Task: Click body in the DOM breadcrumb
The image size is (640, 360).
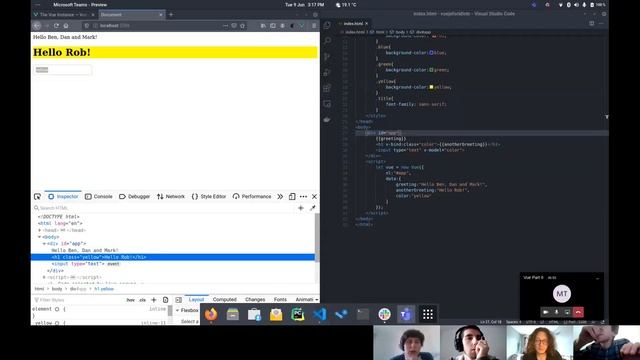Action: click(57, 289)
